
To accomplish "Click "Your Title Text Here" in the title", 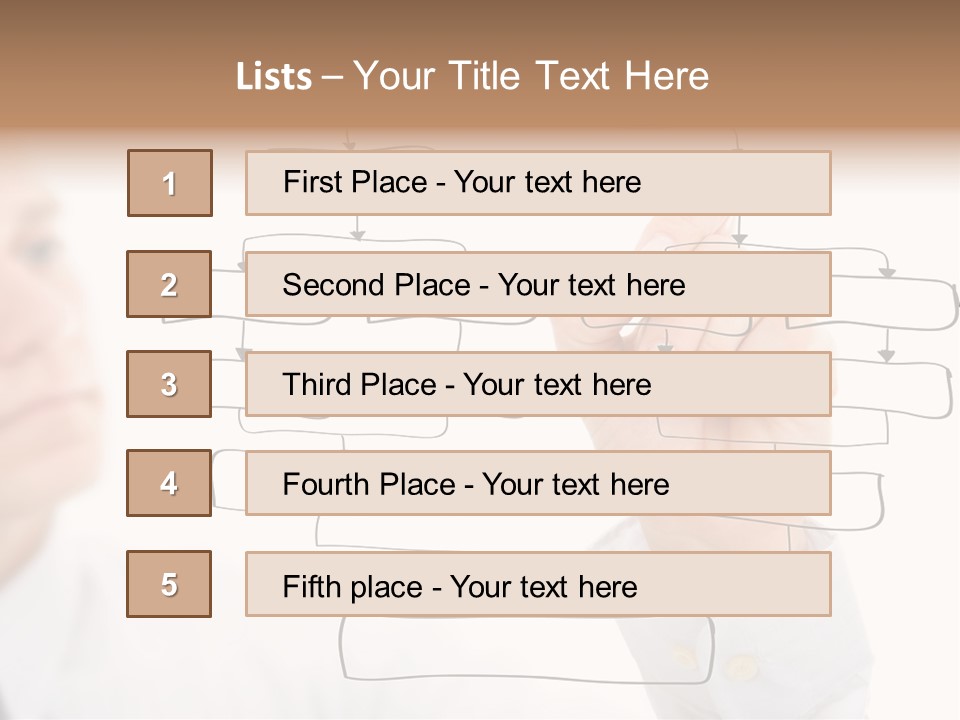I will click(x=531, y=76).
